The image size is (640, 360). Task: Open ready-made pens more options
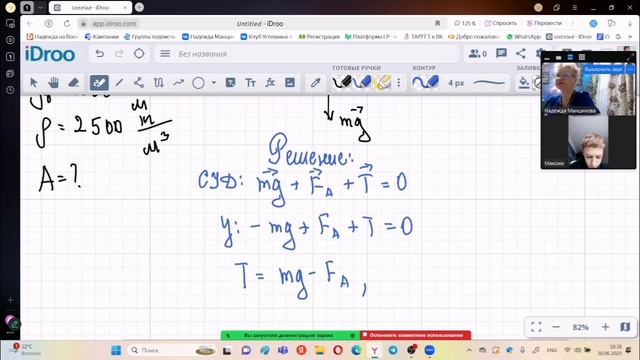tap(399, 83)
